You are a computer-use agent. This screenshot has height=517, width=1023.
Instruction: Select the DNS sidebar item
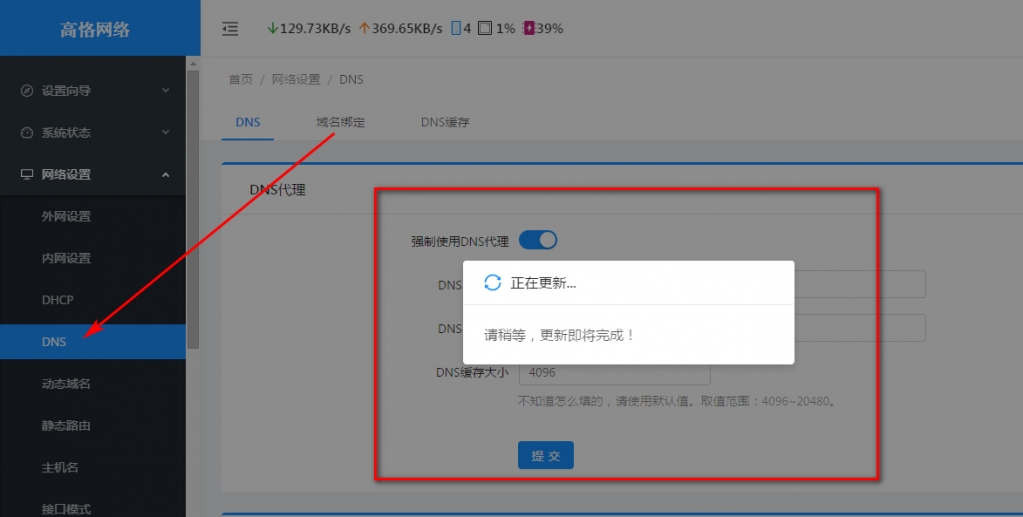(x=93, y=341)
